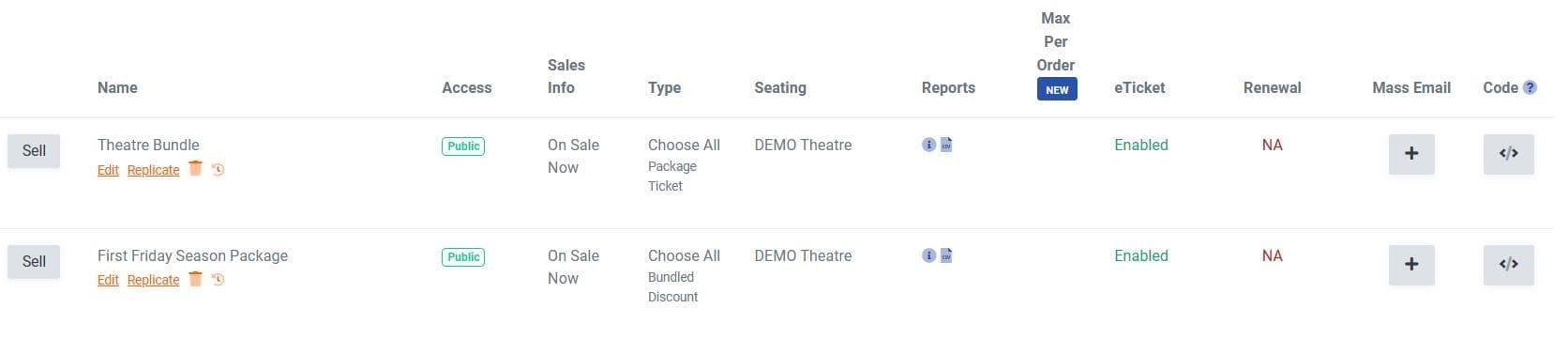Open history clock icon for Theatre Bundle

pyautogui.click(x=218, y=170)
